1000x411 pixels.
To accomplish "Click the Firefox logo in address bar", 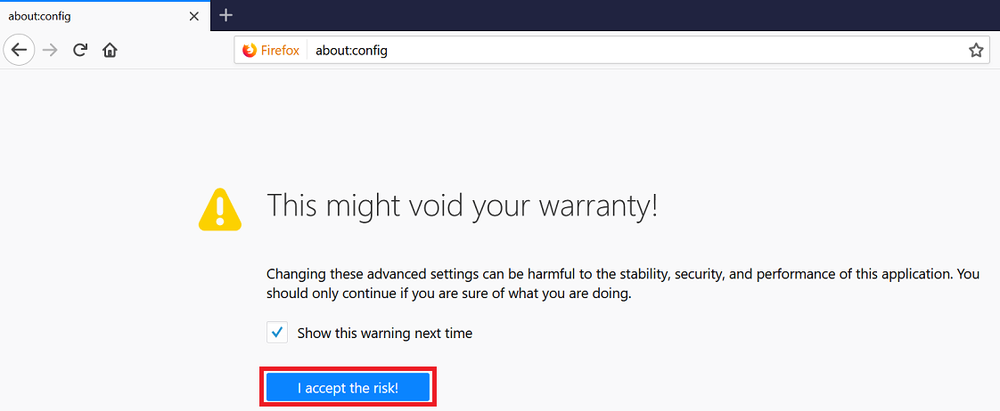I will 249,50.
